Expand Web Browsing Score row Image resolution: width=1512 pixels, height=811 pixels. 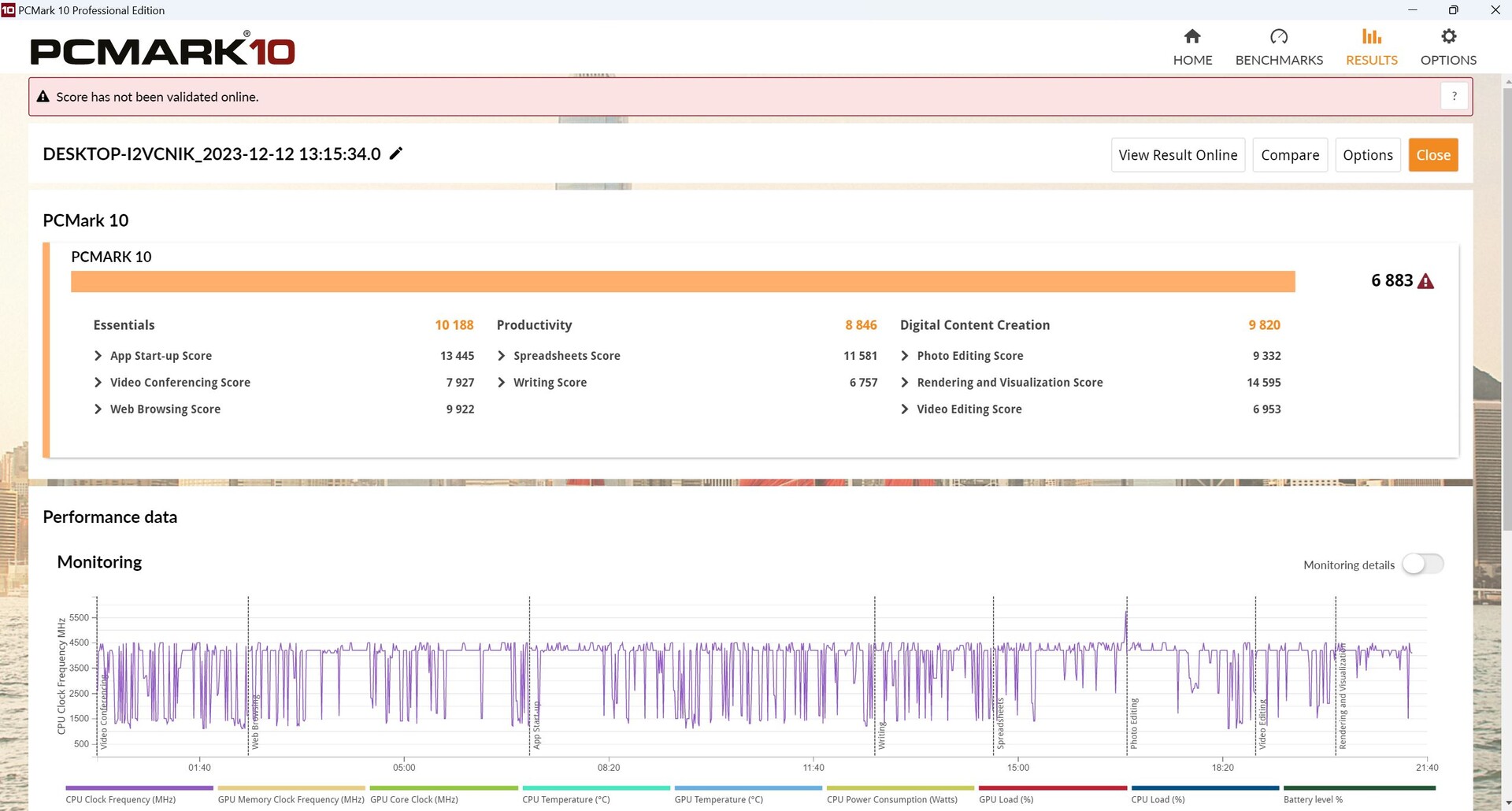click(x=283, y=409)
